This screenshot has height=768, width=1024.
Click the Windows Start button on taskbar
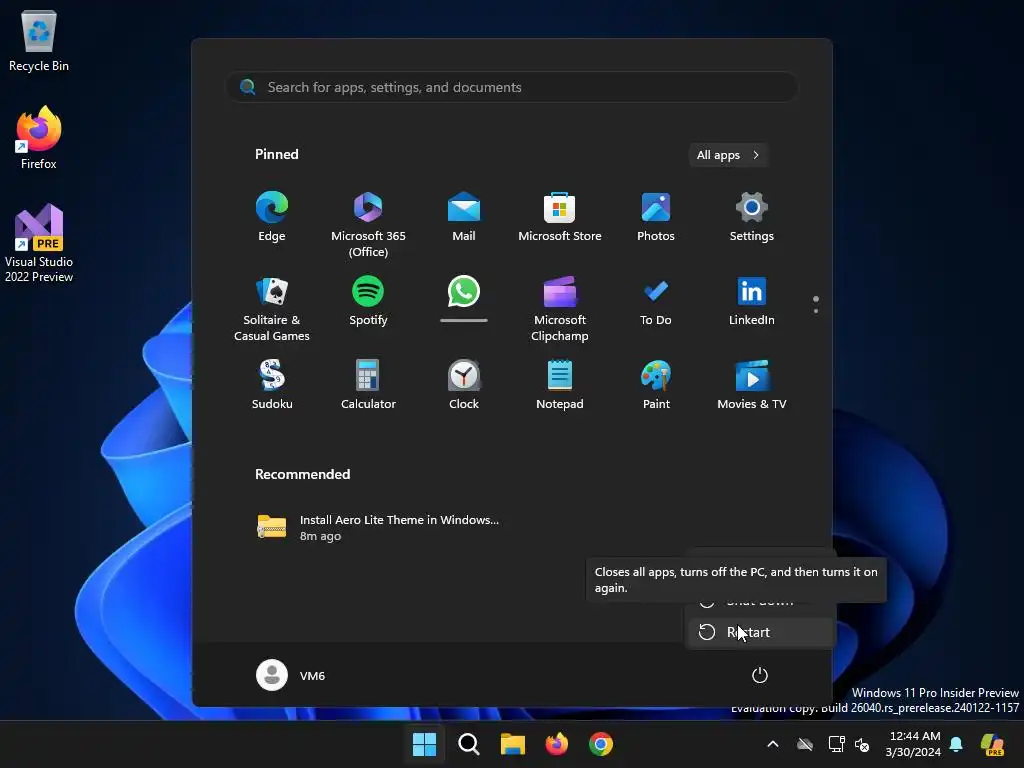point(424,744)
